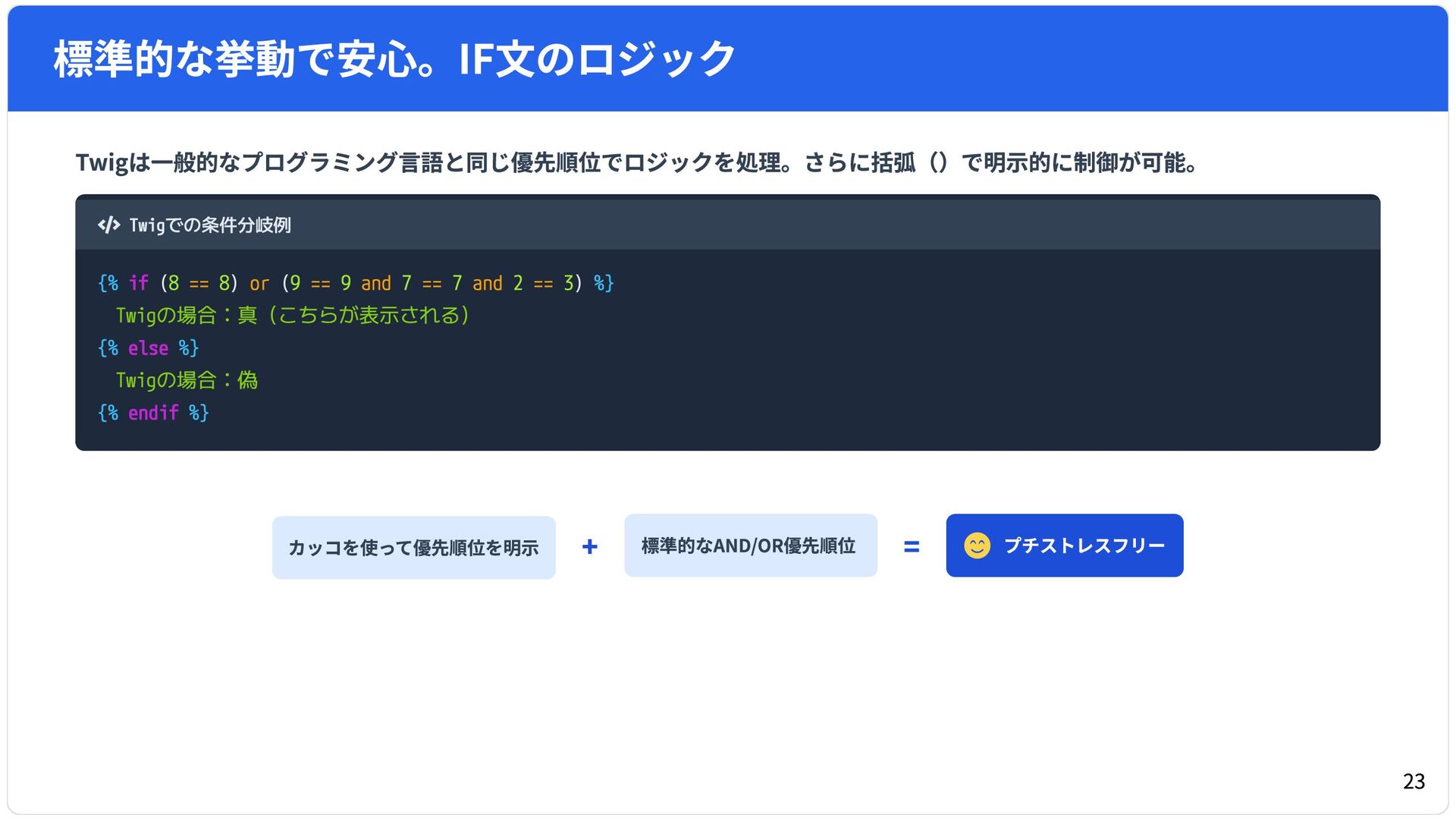Click the カッコを使って優先順位を明示 box
This screenshot has width=1456, height=824.
(413, 548)
